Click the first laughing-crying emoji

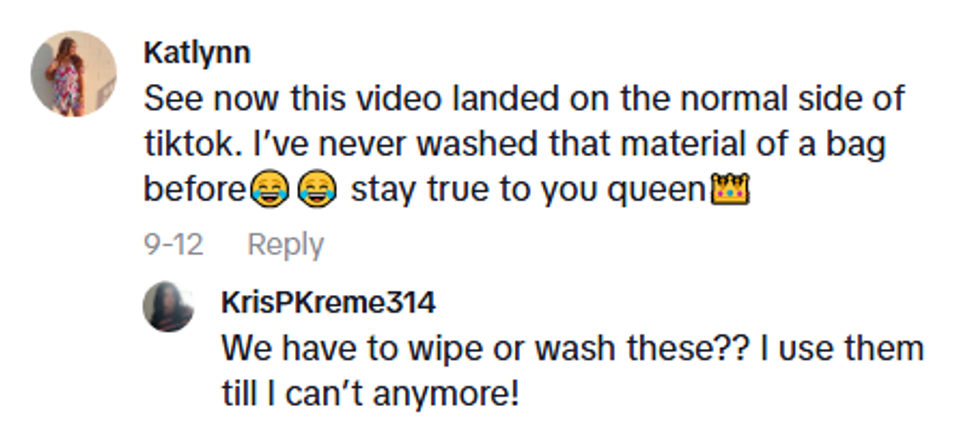pos(269,189)
